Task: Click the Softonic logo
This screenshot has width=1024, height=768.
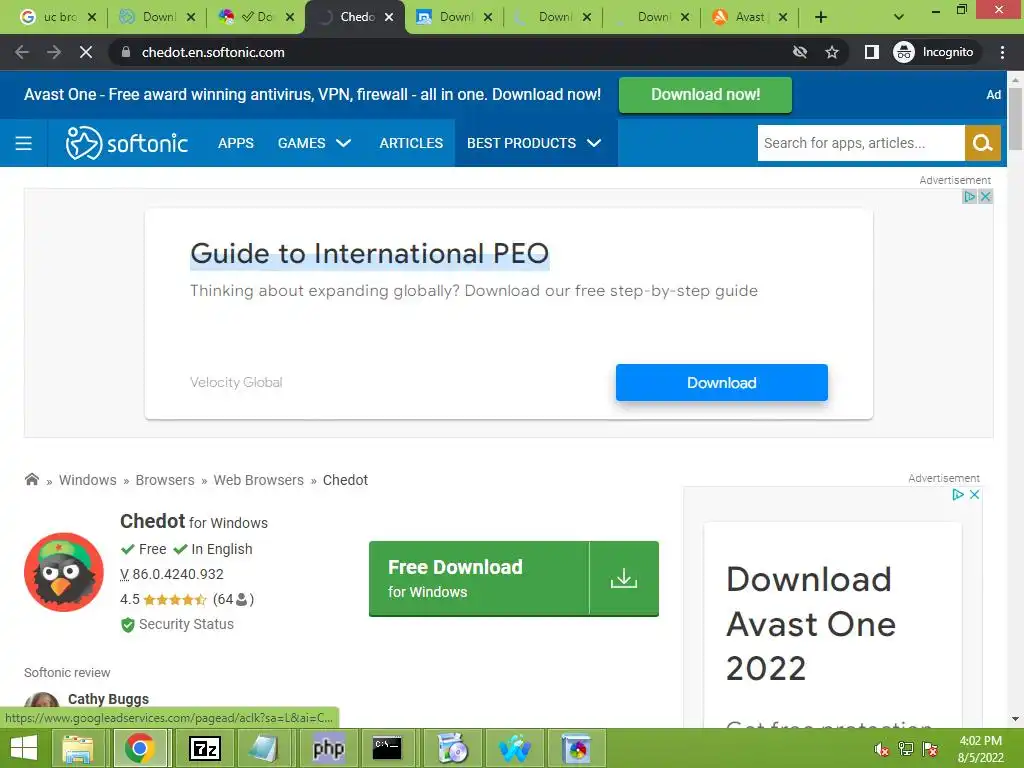Action: point(127,143)
